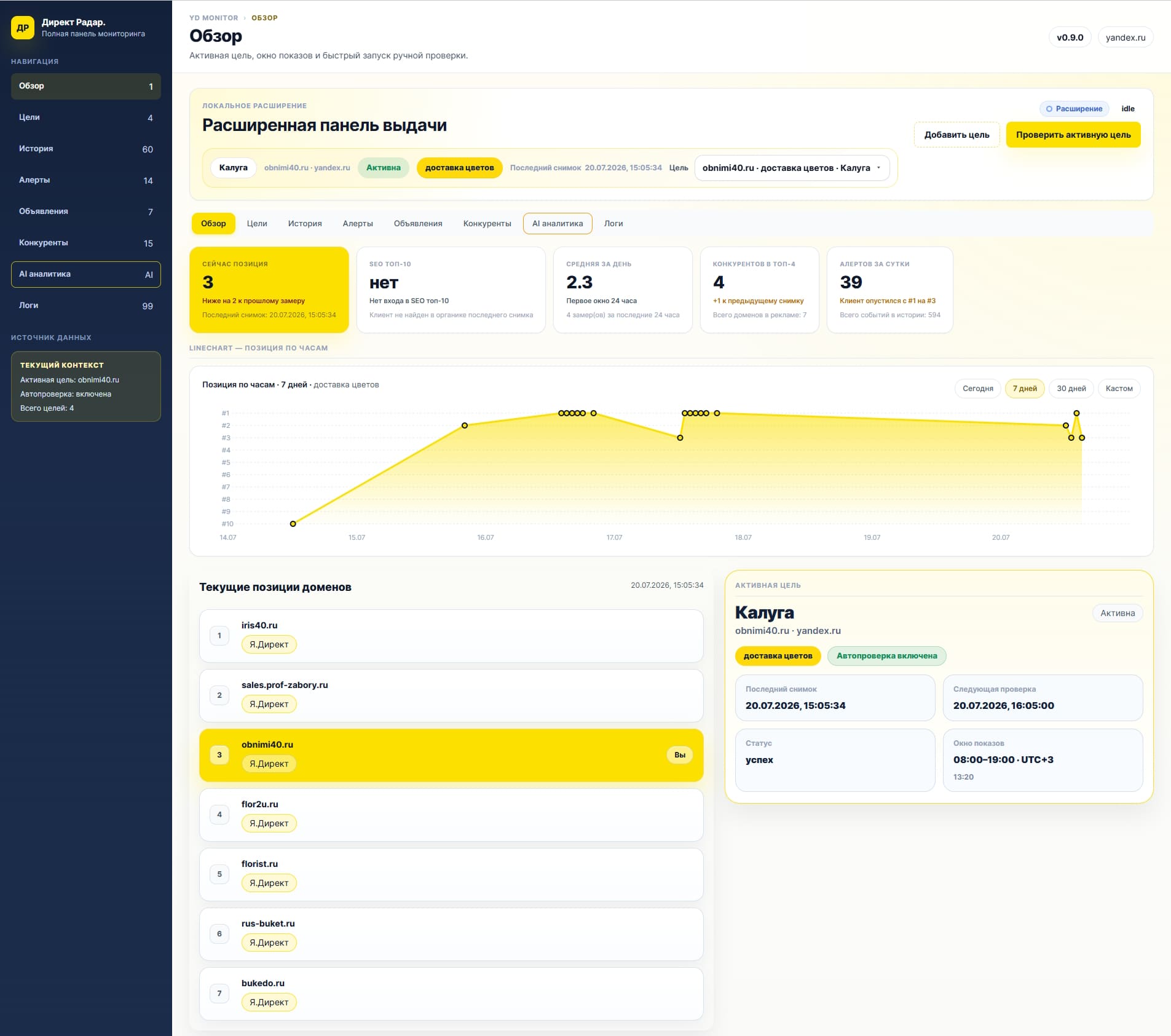Click the highlighted obnimi40.ru row

pyautogui.click(x=451, y=755)
